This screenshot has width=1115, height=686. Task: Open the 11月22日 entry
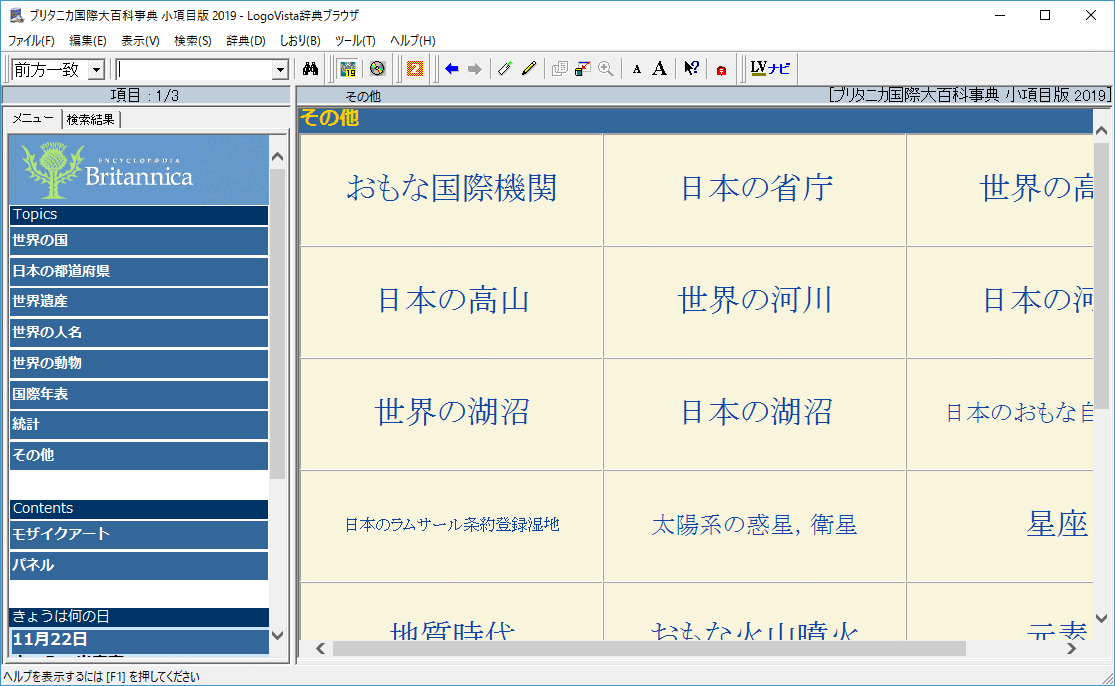[139, 640]
